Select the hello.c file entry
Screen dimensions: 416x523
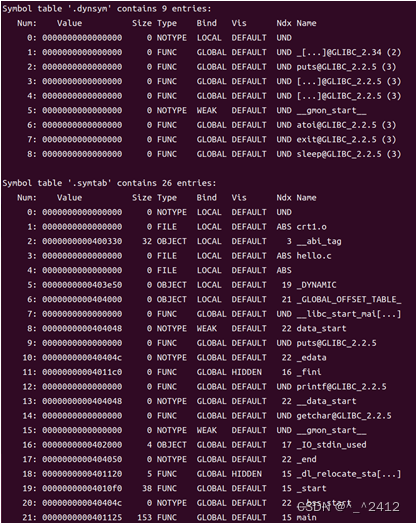coord(314,256)
